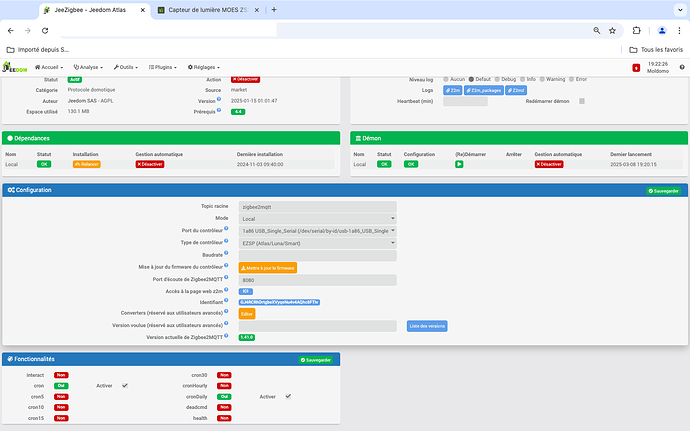Show the browser tab list chevron
690x431 pixels.
click(x=680, y=10)
